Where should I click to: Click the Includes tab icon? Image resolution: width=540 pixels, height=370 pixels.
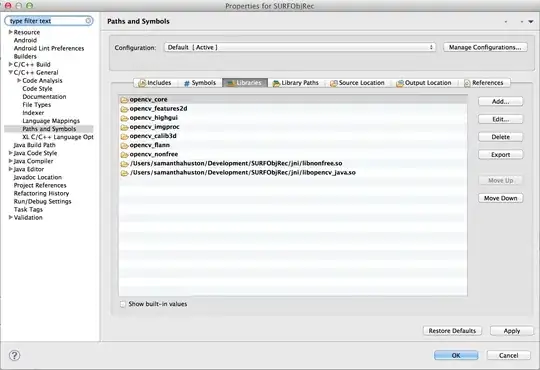(x=142, y=83)
